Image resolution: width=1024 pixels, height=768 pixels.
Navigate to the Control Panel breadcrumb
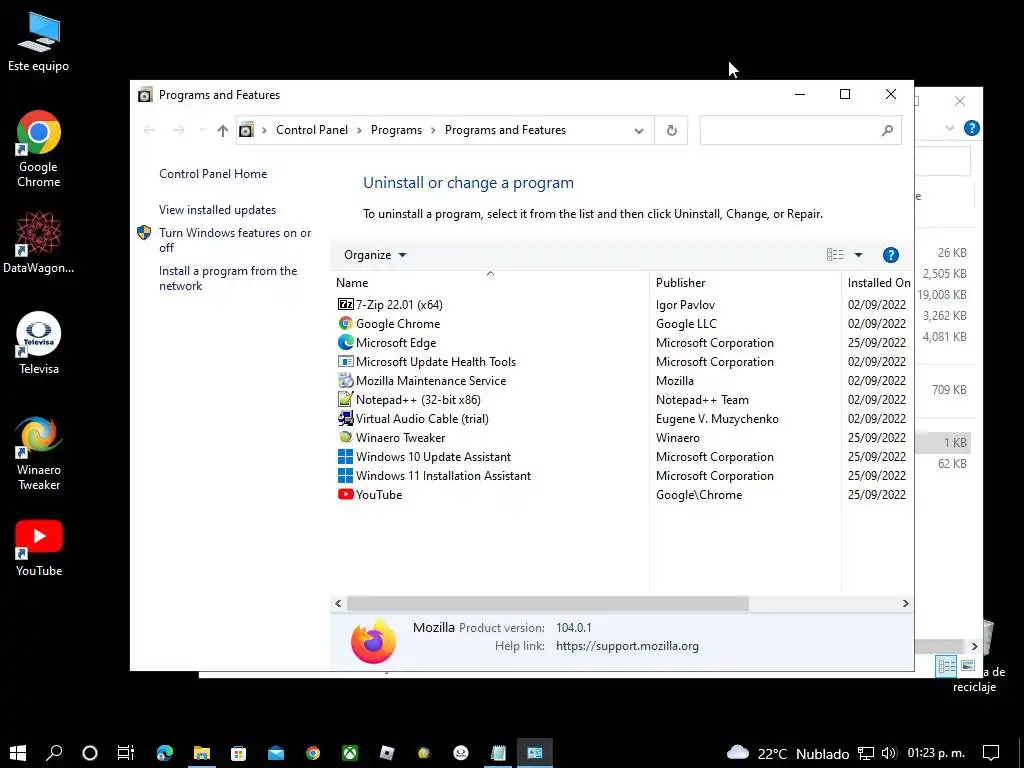pos(312,130)
